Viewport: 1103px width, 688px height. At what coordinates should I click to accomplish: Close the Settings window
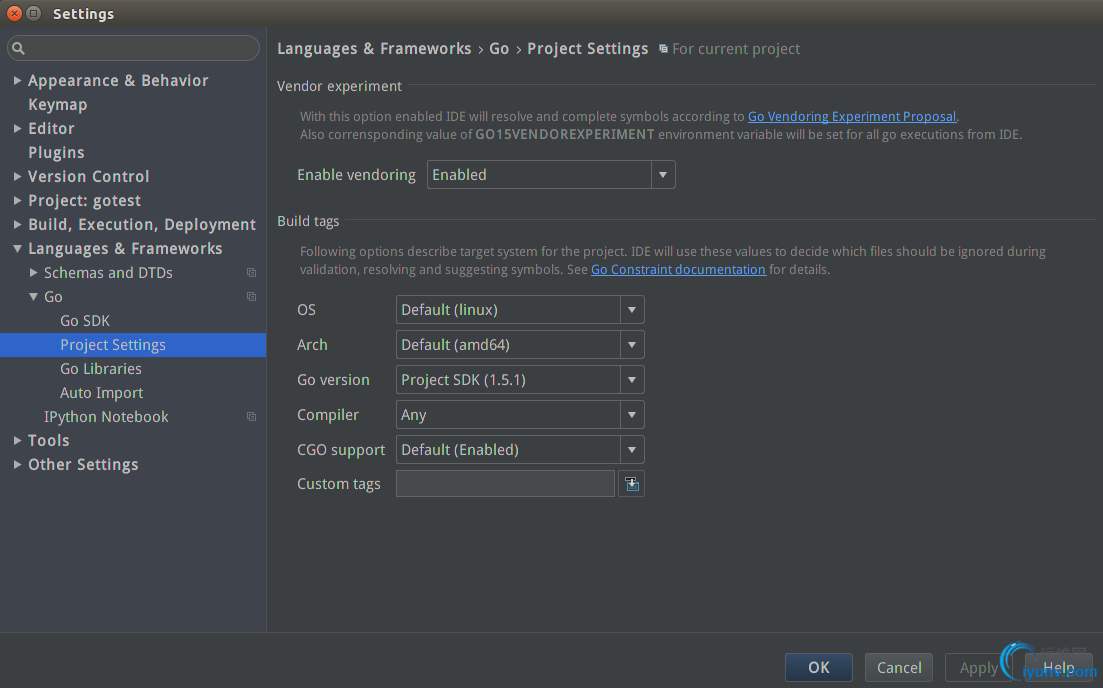[14, 13]
